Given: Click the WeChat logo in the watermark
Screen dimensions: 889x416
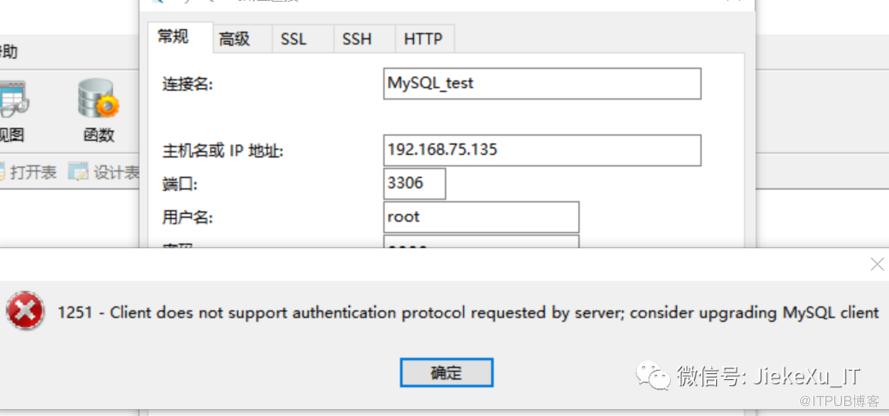Looking at the screenshot, I should click(656, 376).
